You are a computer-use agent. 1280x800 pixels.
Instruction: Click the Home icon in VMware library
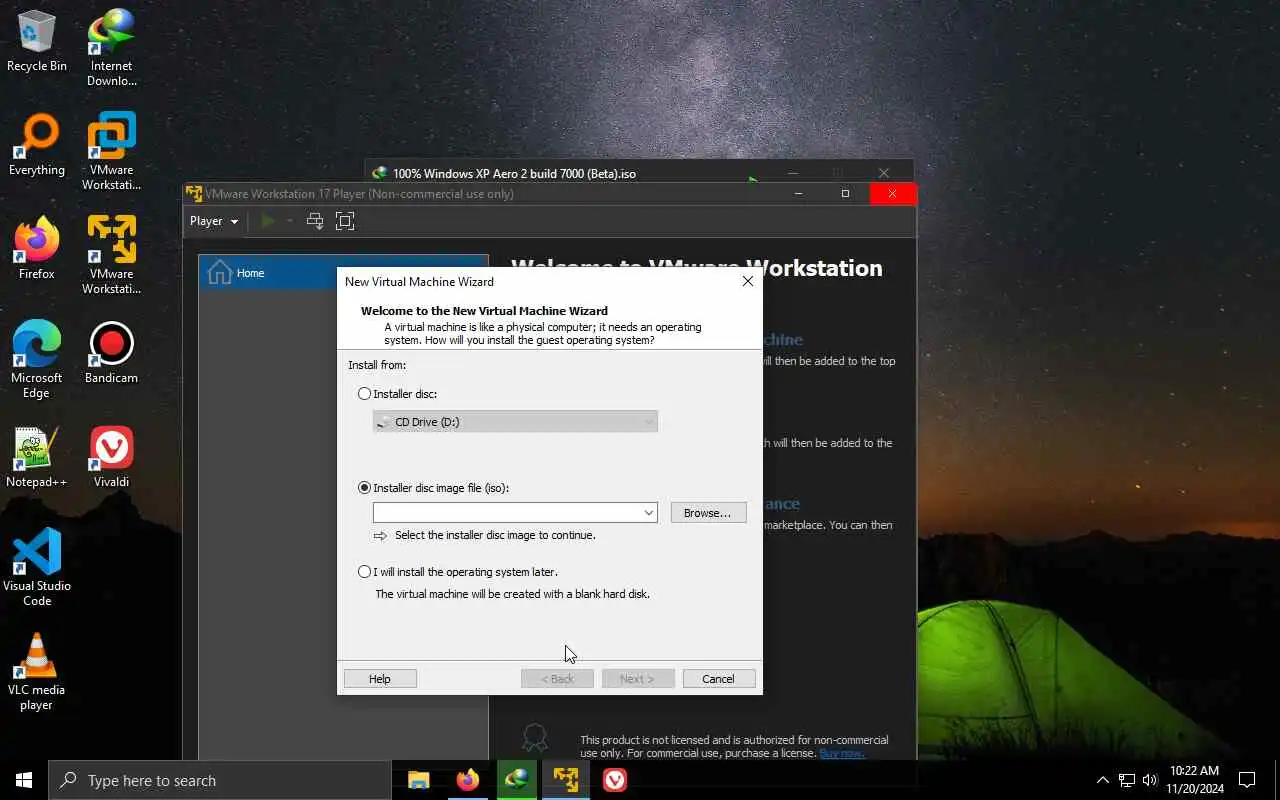point(219,272)
